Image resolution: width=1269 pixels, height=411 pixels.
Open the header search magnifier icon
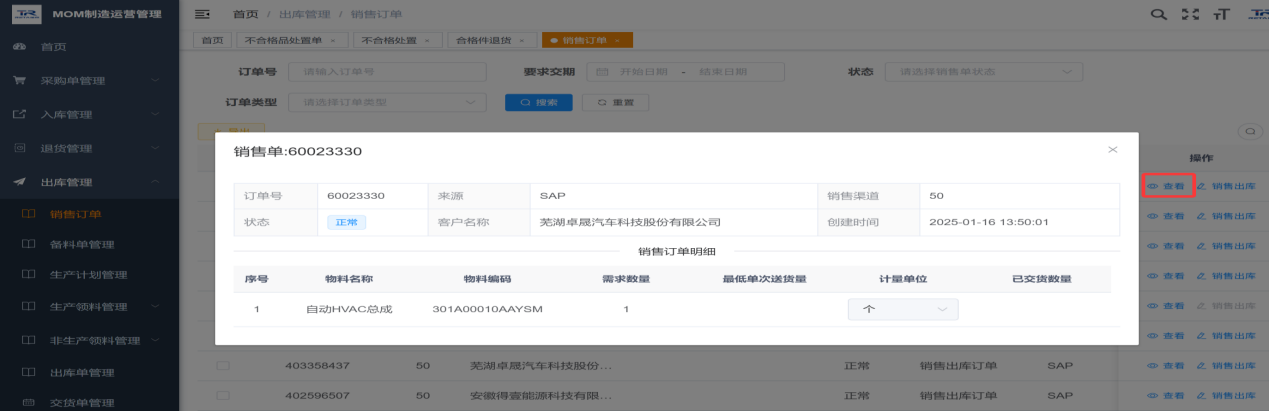(1159, 14)
